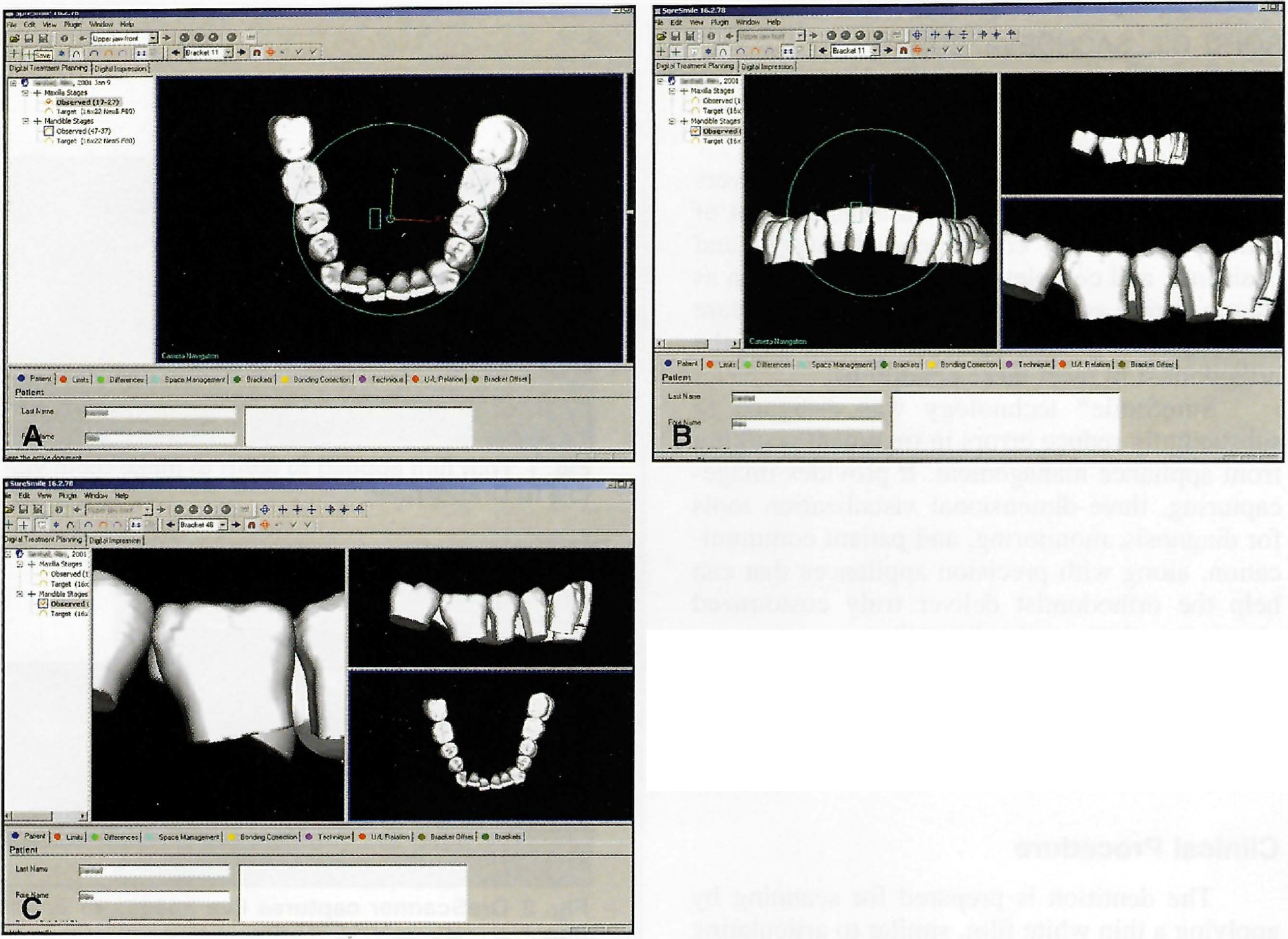Click the horizontal scrollbar under window B tree
Screen dimensions: 1288x939
(x=699, y=344)
